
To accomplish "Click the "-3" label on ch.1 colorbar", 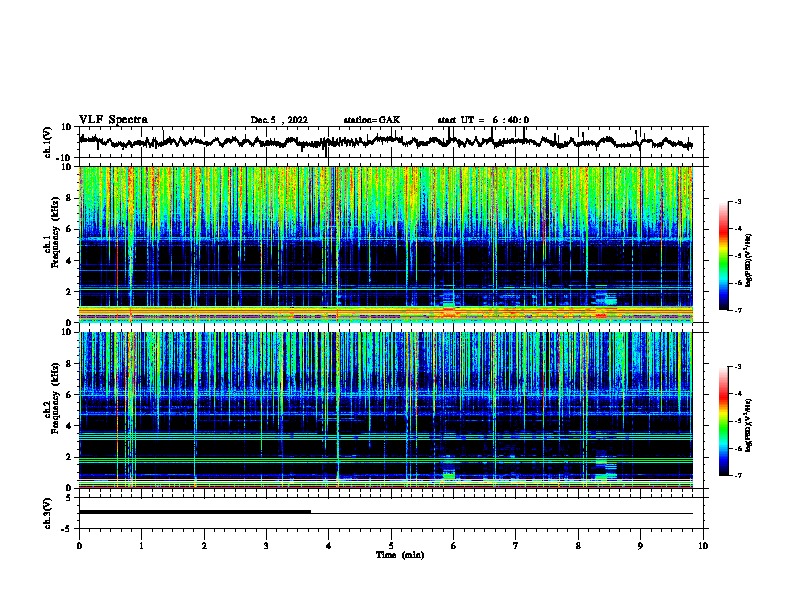I will pos(737,202).
